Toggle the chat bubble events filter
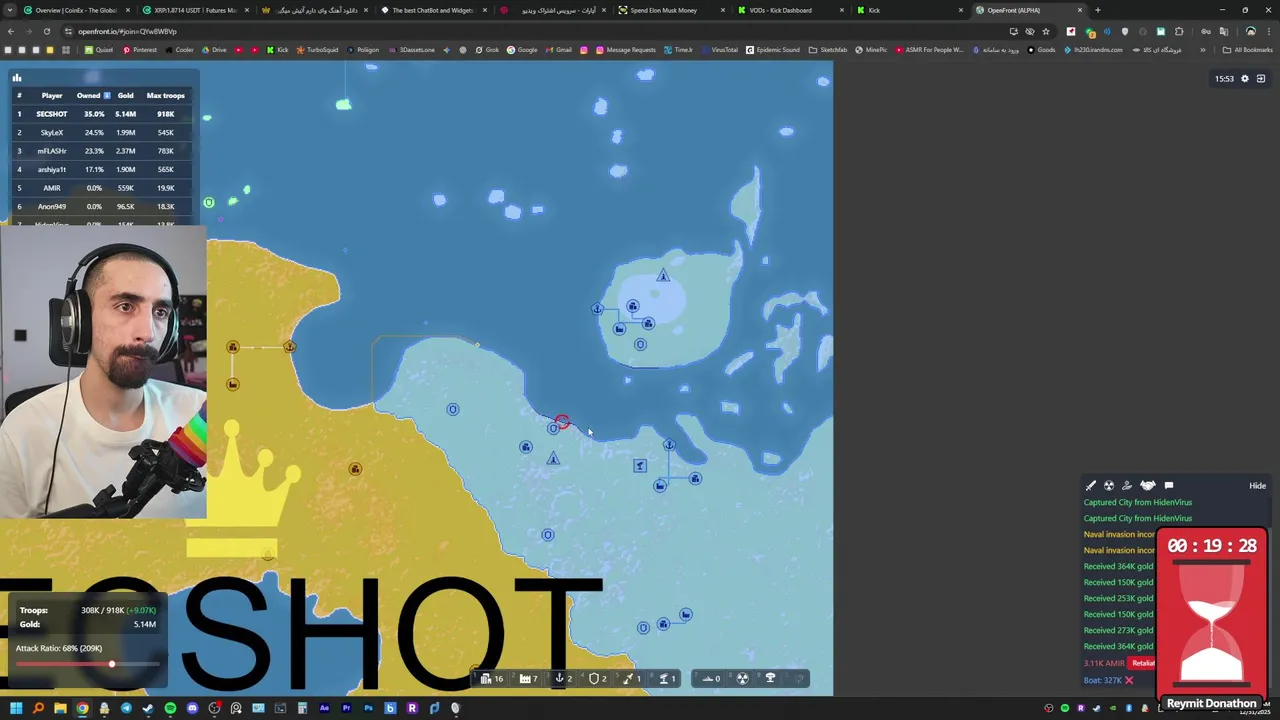 click(1168, 486)
